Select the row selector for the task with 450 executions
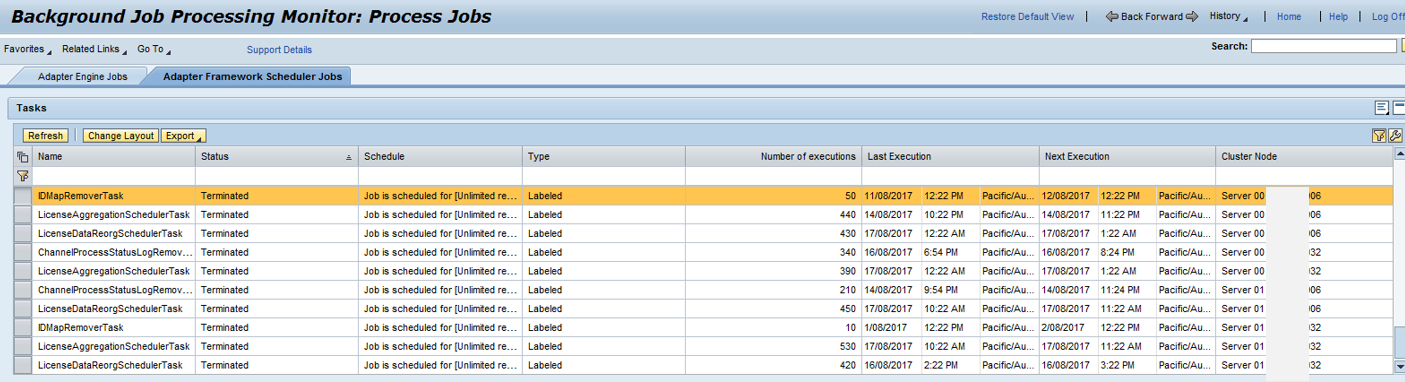The width and height of the screenshot is (1405, 382). pos(23,309)
